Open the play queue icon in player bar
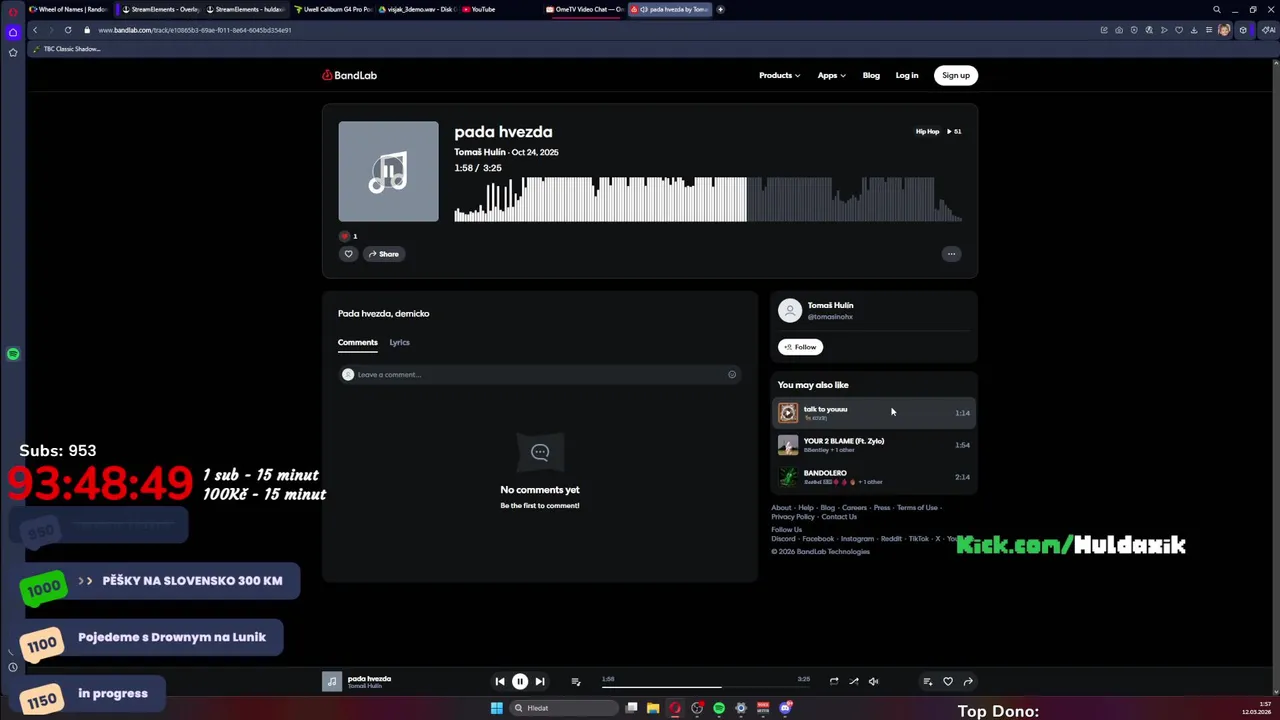Viewport: 1280px width, 720px height. click(576, 681)
